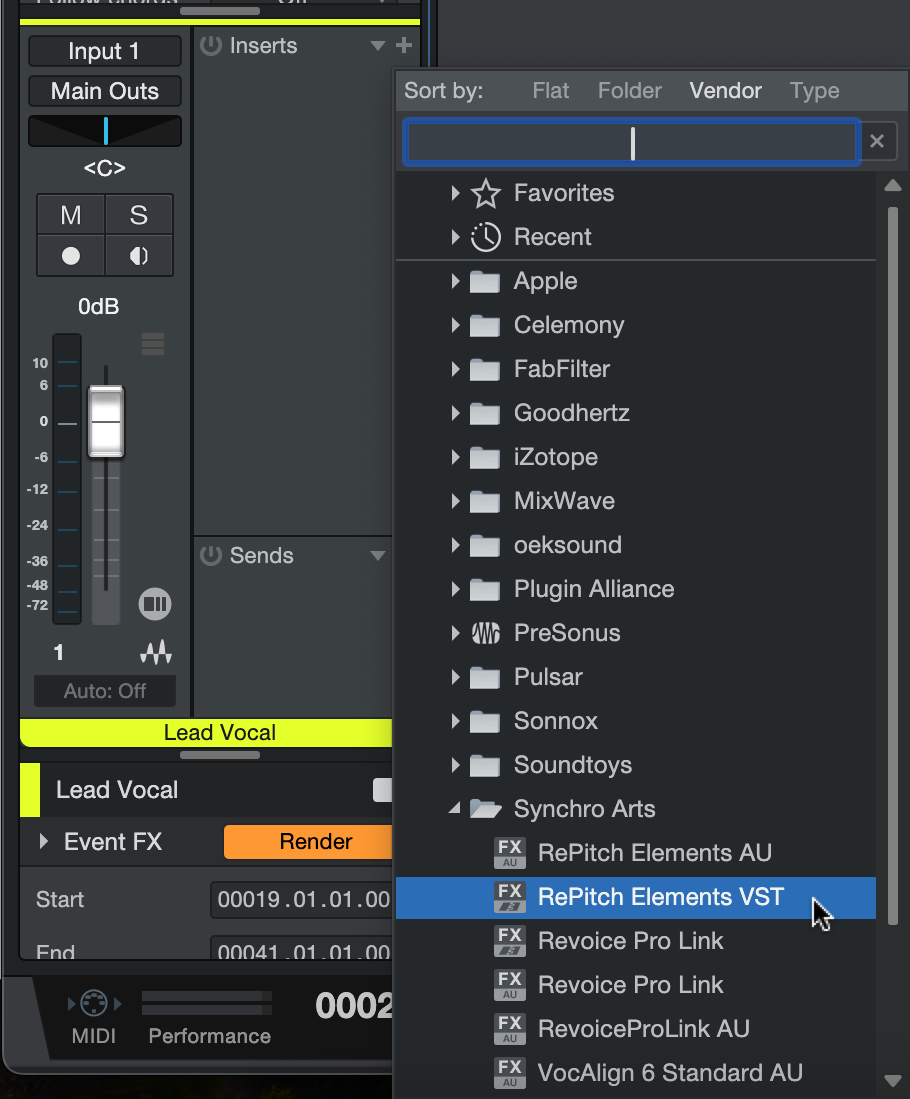Toggle the Sends power icon
The height and width of the screenshot is (1099, 910).
210,556
